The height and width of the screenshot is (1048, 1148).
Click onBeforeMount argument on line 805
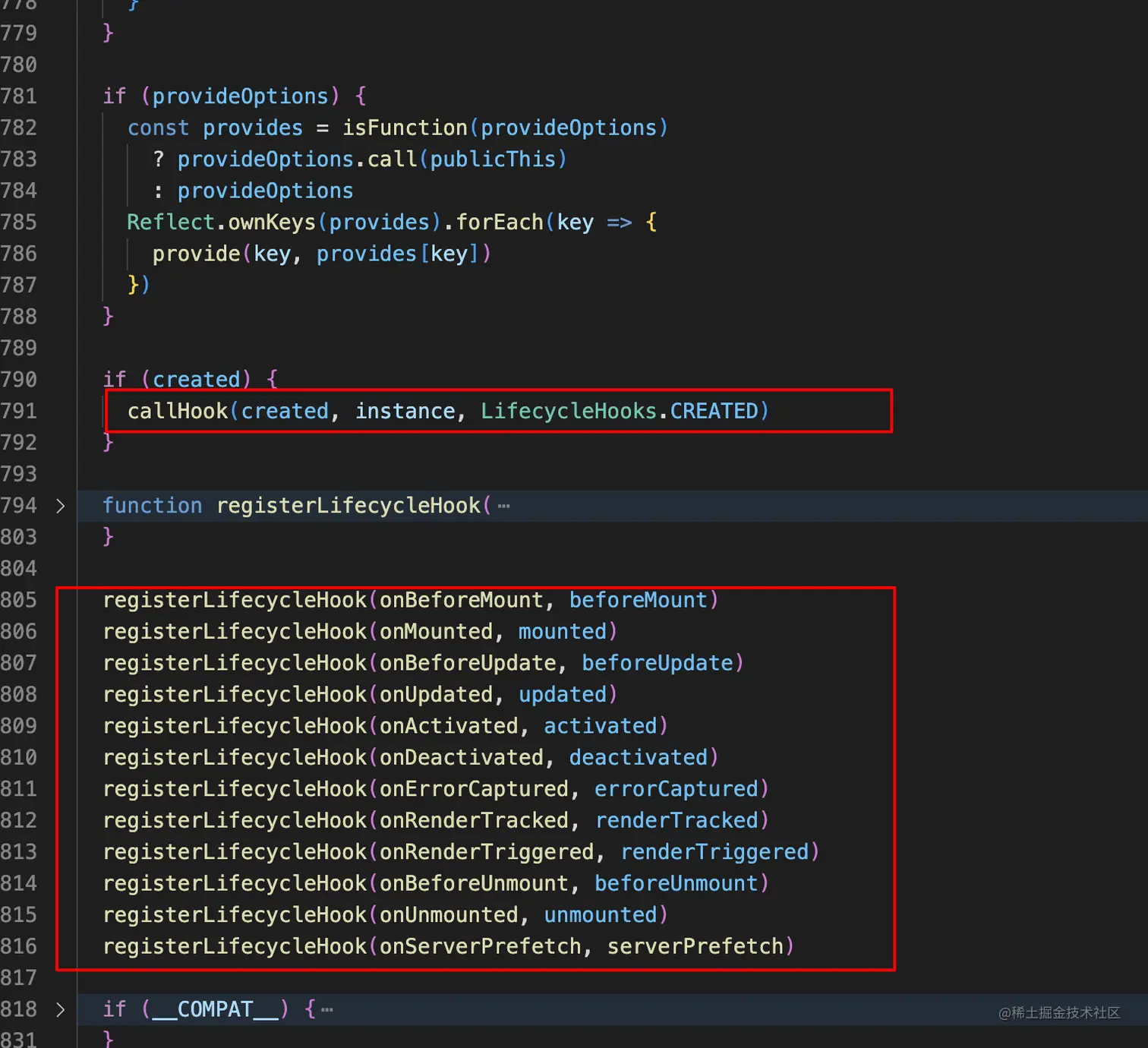[x=462, y=600]
